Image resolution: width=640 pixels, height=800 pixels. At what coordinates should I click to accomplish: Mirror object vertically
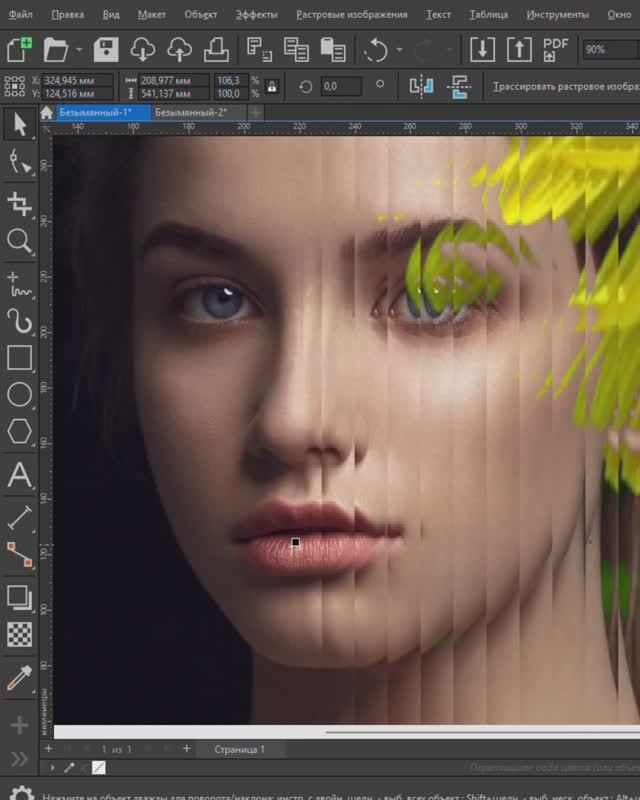[459, 86]
